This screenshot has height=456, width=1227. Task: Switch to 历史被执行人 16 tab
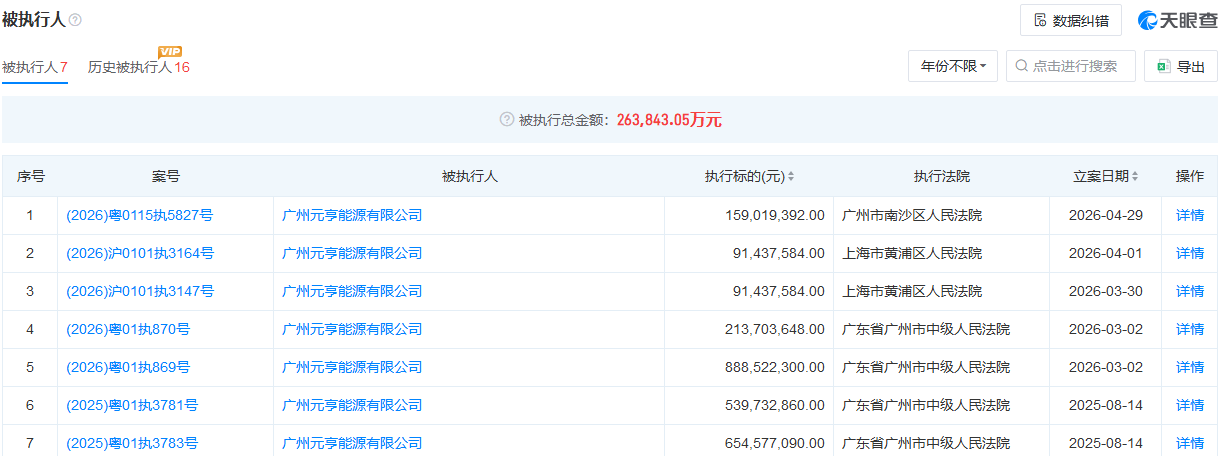pyautogui.click(x=138, y=67)
